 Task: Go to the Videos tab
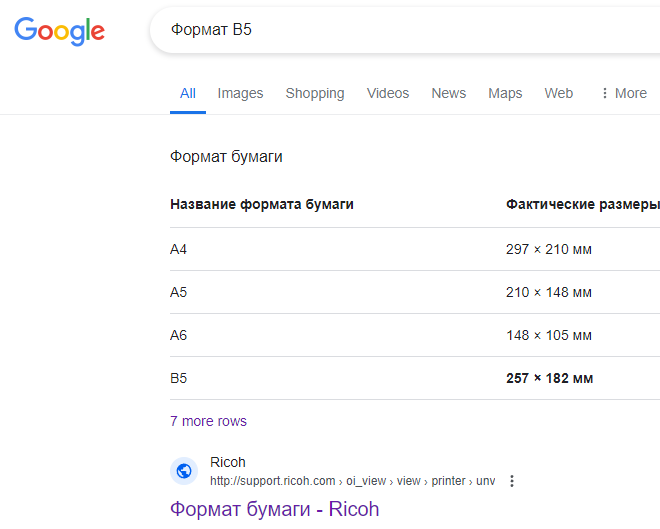point(388,93)
